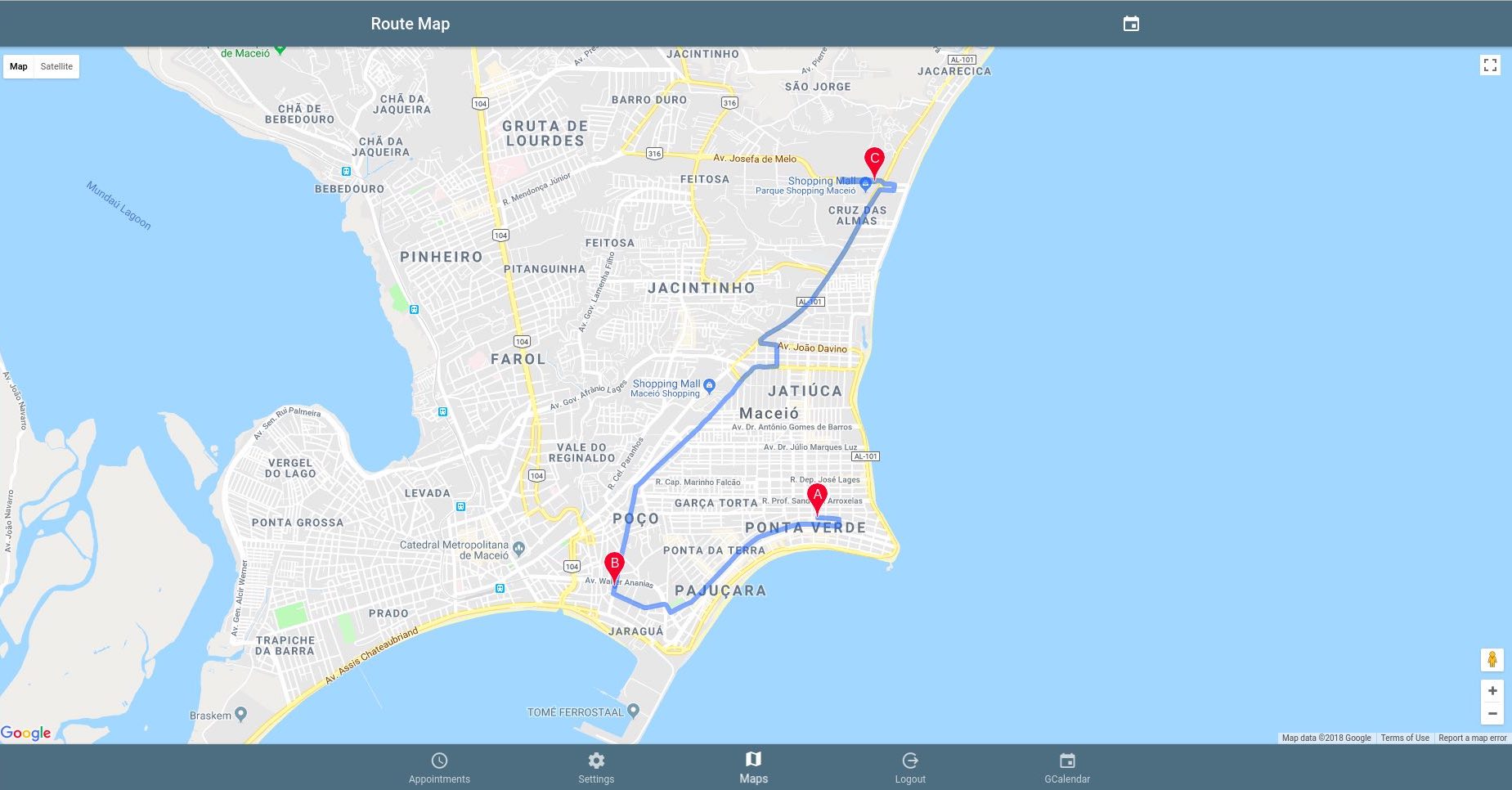
Task: Click transit station icon near Bebedouro
Action: (346, 172)
